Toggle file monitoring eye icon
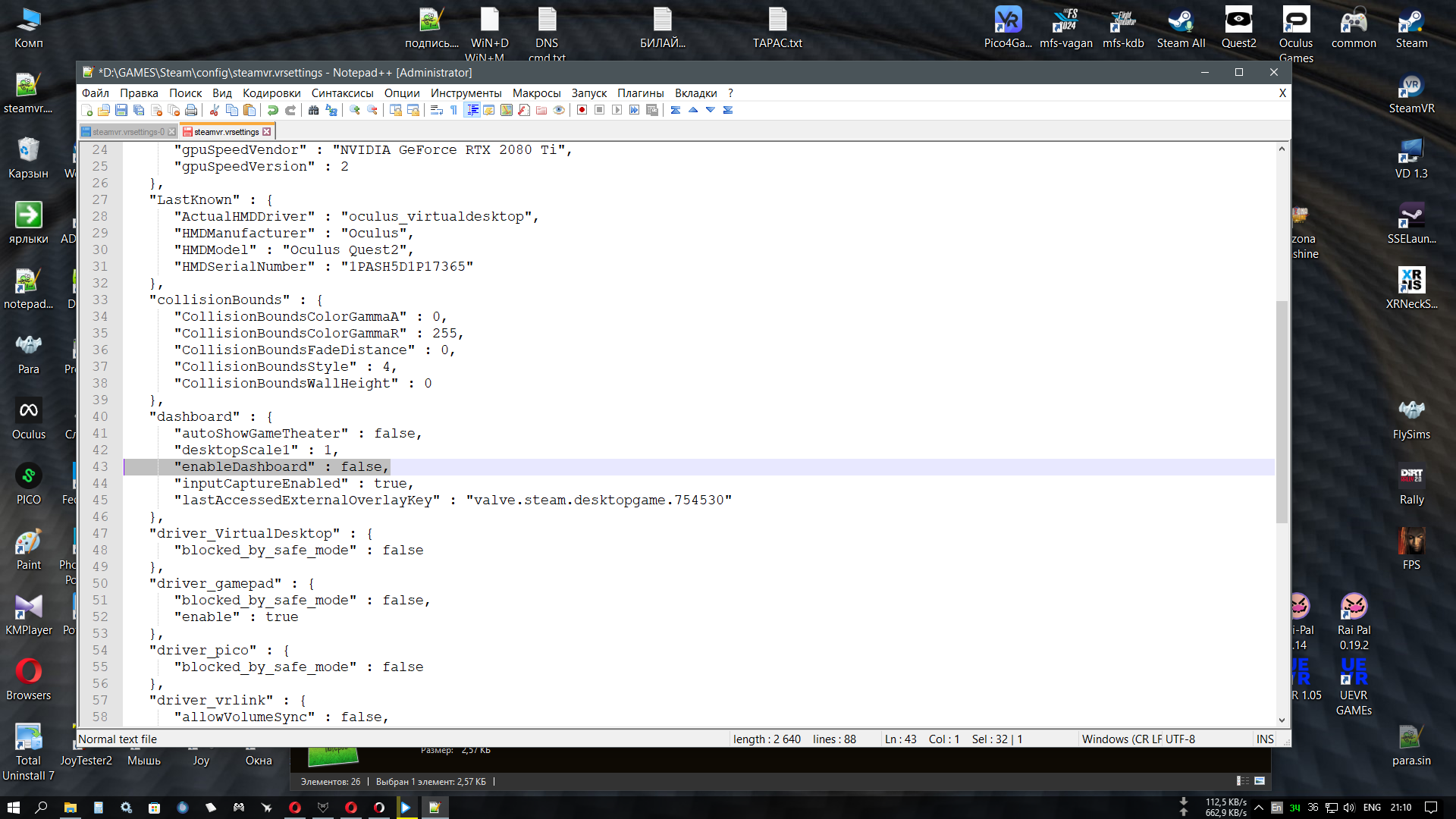Viewport: 1456px width, 819px height. pos(559,111)
